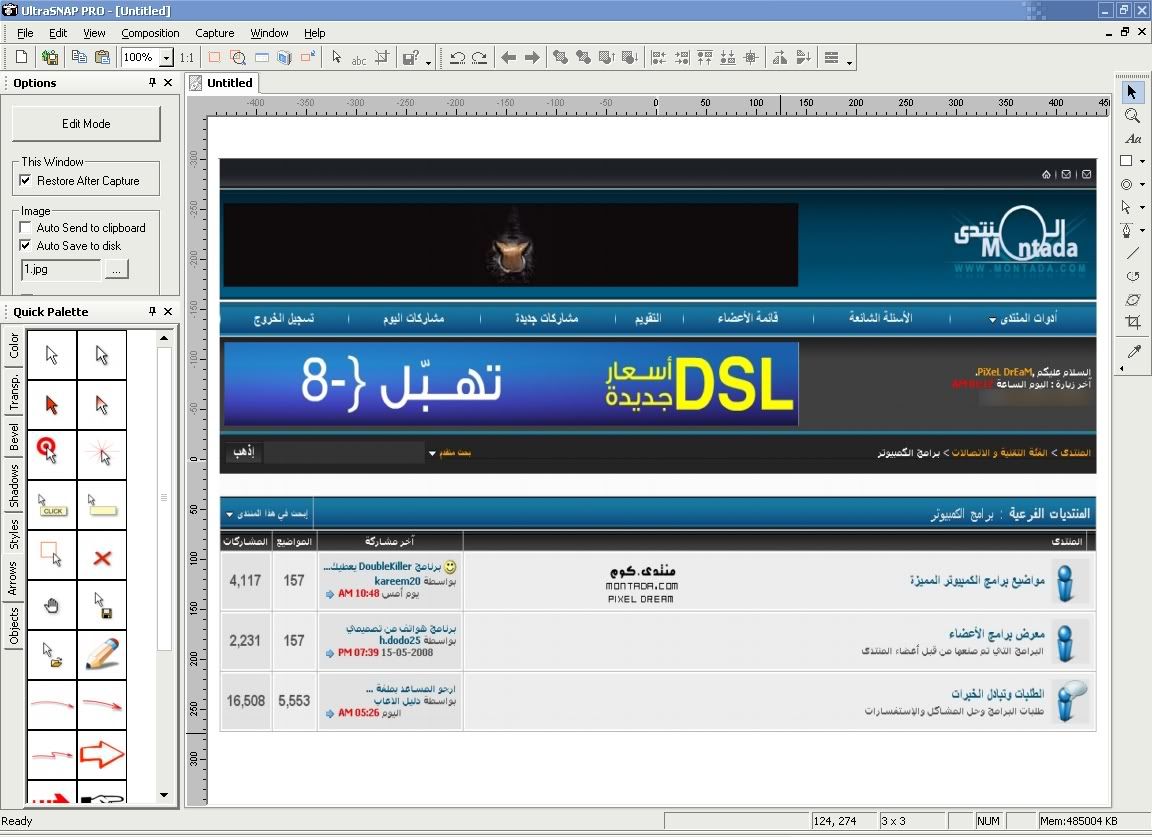This screenshot has width=1152, height=837.
Task: Pick the red target cursor in Quick Palette
Action: pyautogui.click(x=51, y=454)
